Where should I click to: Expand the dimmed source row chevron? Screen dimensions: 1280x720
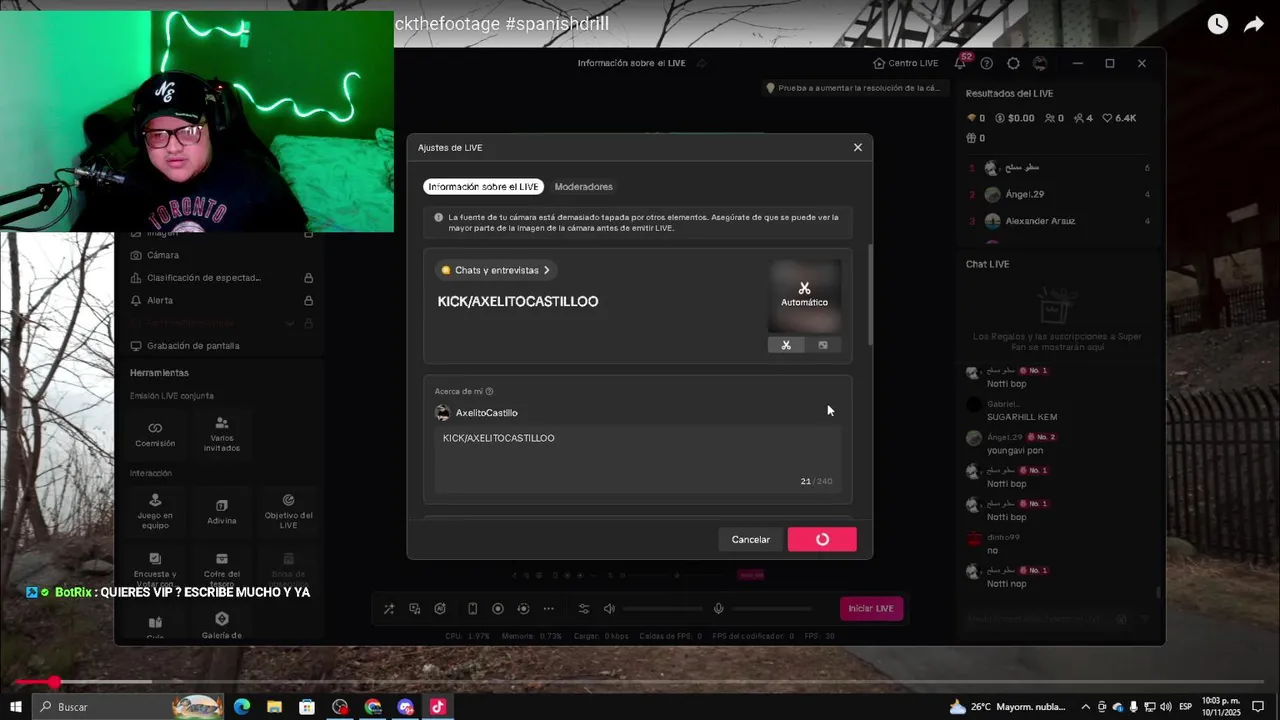pos(290,323)
